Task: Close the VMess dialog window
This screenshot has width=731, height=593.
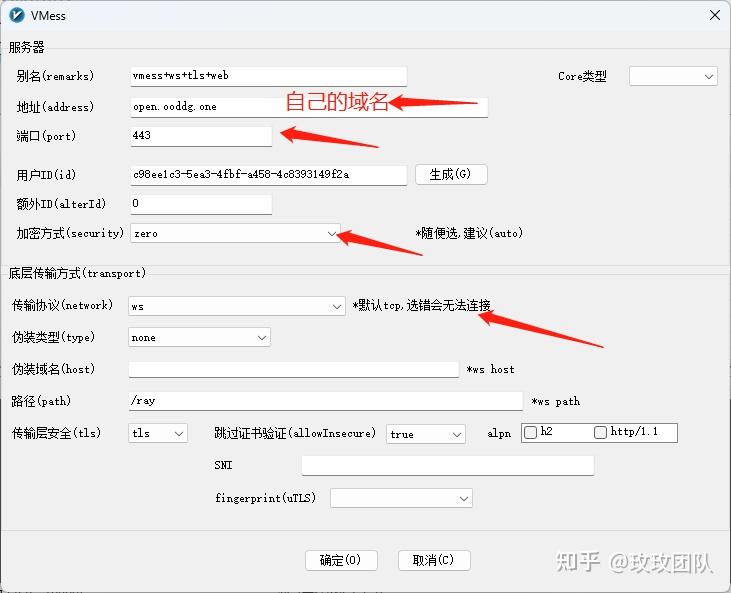Action: 715,15
